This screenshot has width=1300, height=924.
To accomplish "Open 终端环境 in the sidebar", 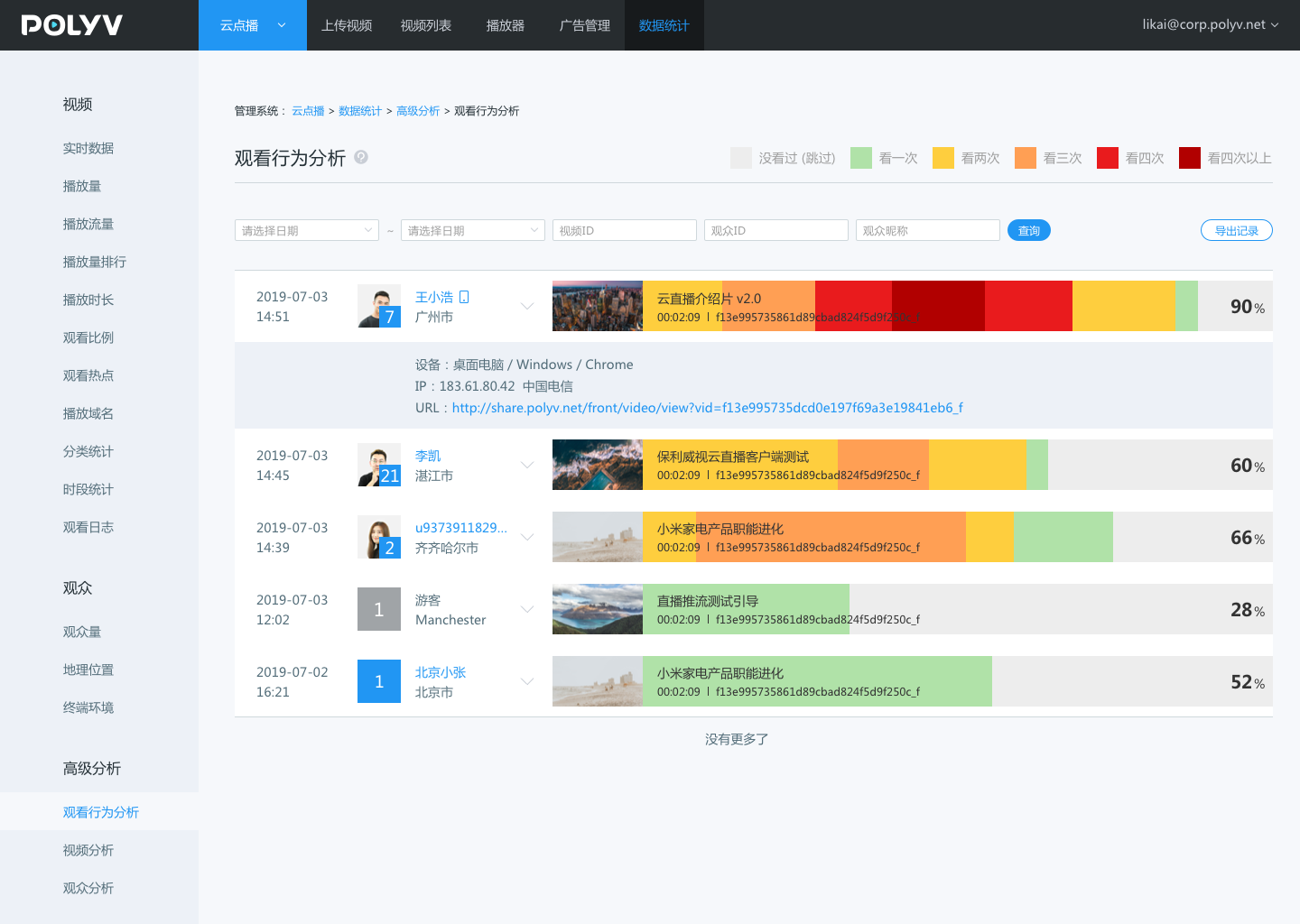I will 88,707.
